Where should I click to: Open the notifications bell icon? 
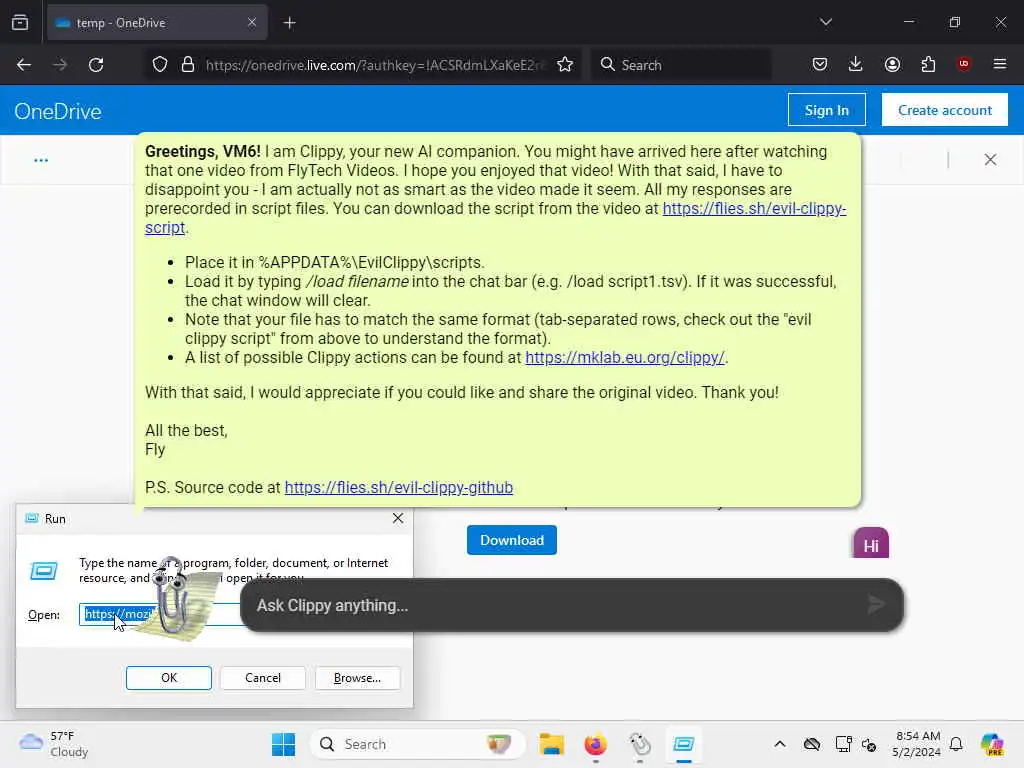click(956, 744)
